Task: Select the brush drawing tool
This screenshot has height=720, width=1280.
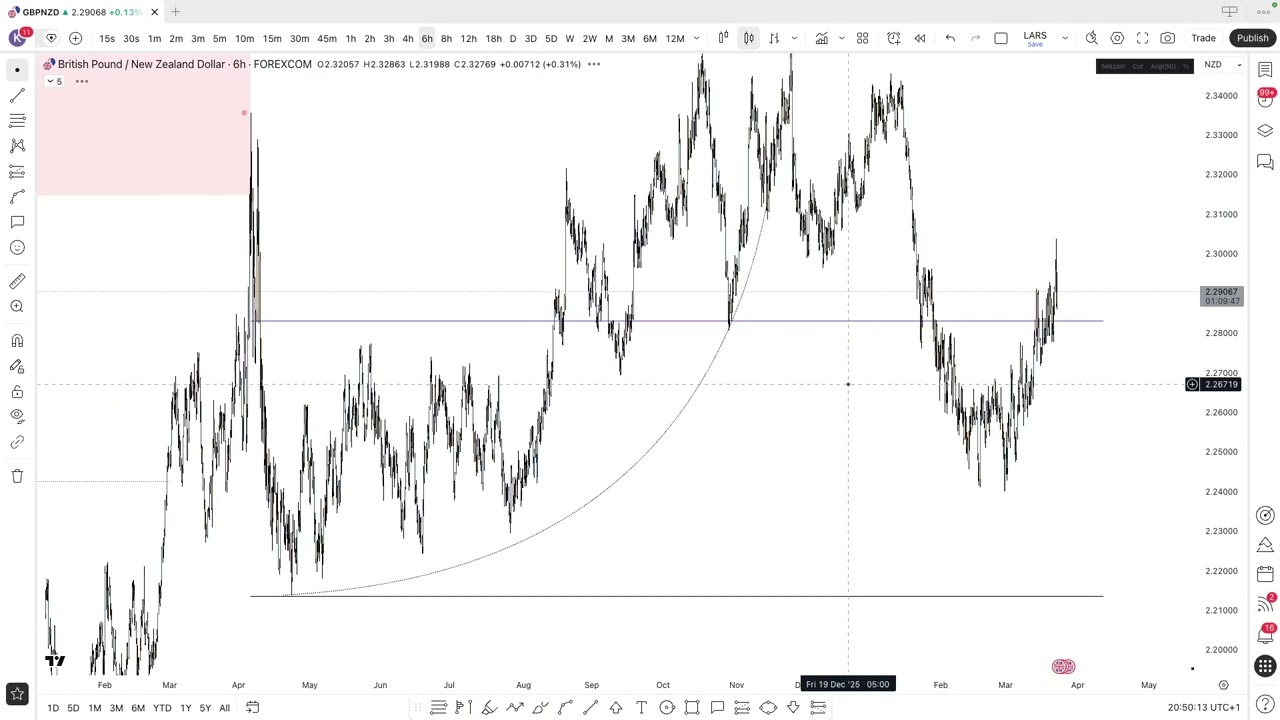Action: coord(17,197)
